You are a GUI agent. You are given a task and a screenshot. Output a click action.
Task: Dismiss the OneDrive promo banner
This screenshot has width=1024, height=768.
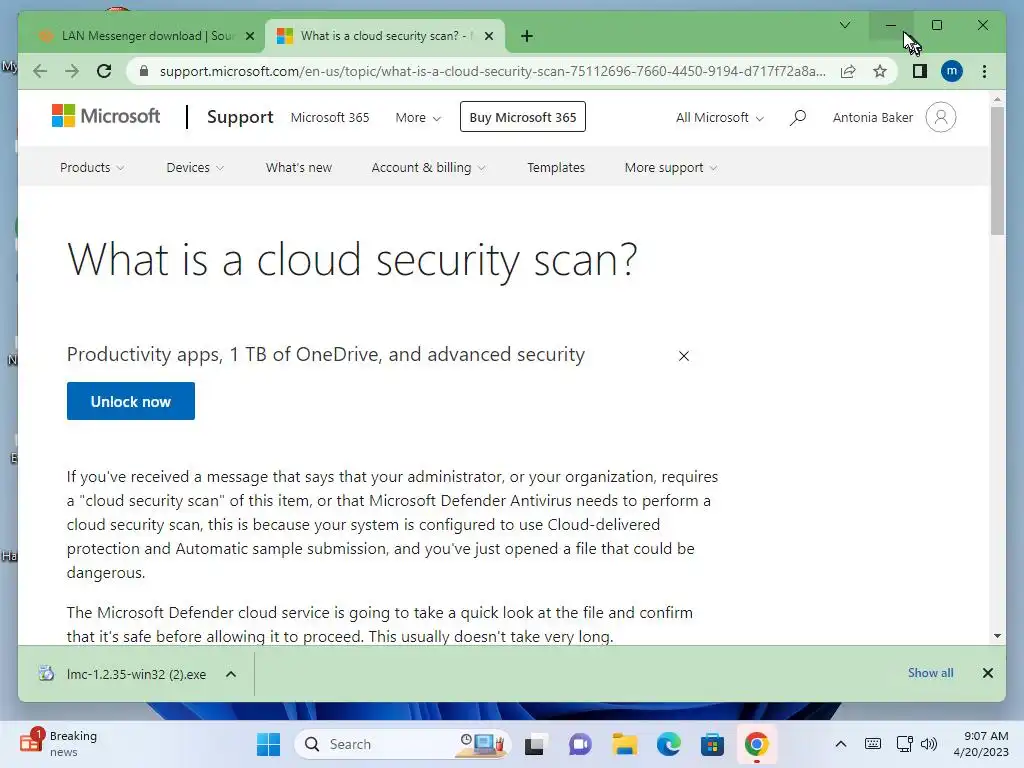[684, 356]
